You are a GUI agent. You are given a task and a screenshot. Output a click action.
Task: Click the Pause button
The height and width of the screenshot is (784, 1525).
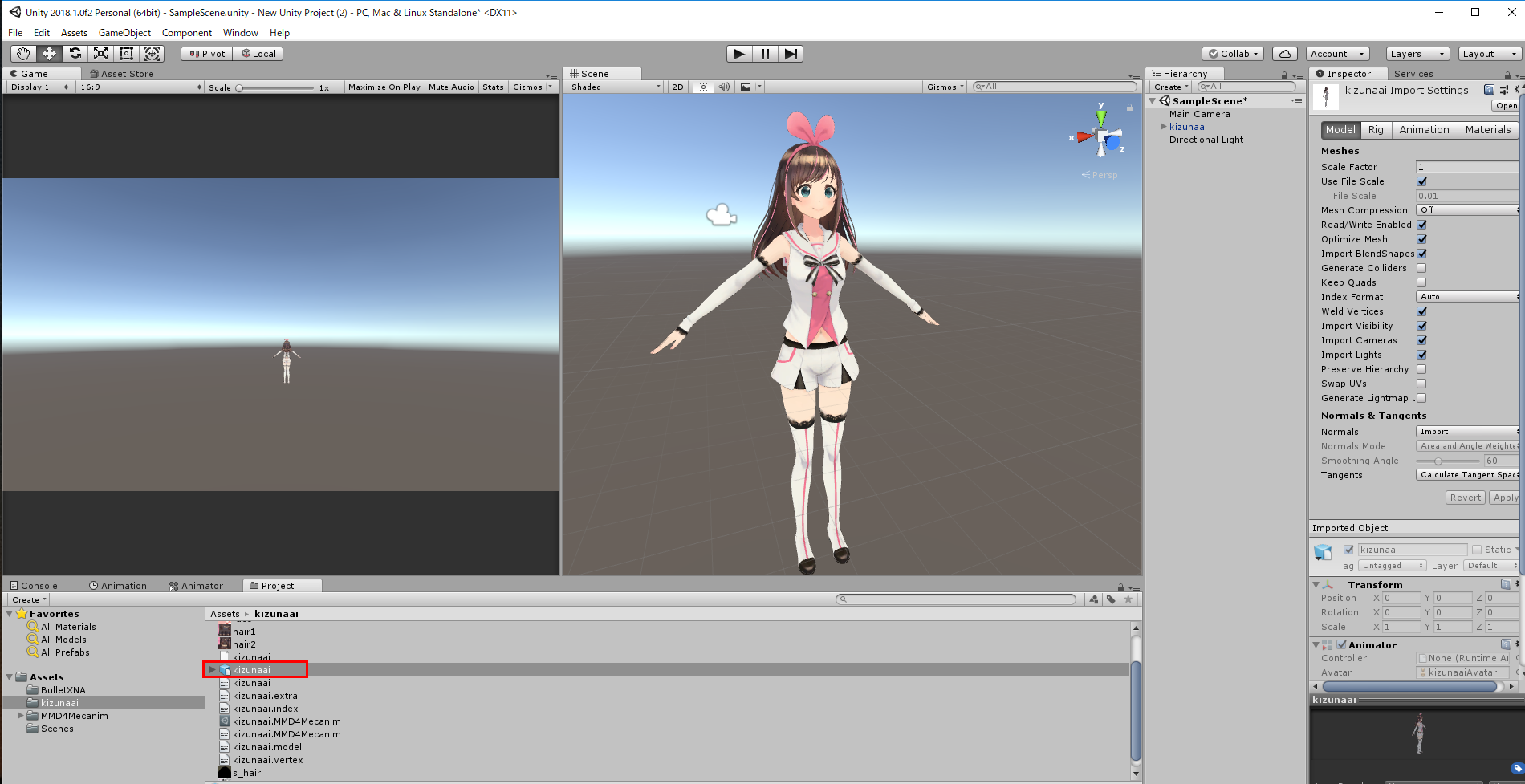[x=765, y=54]
